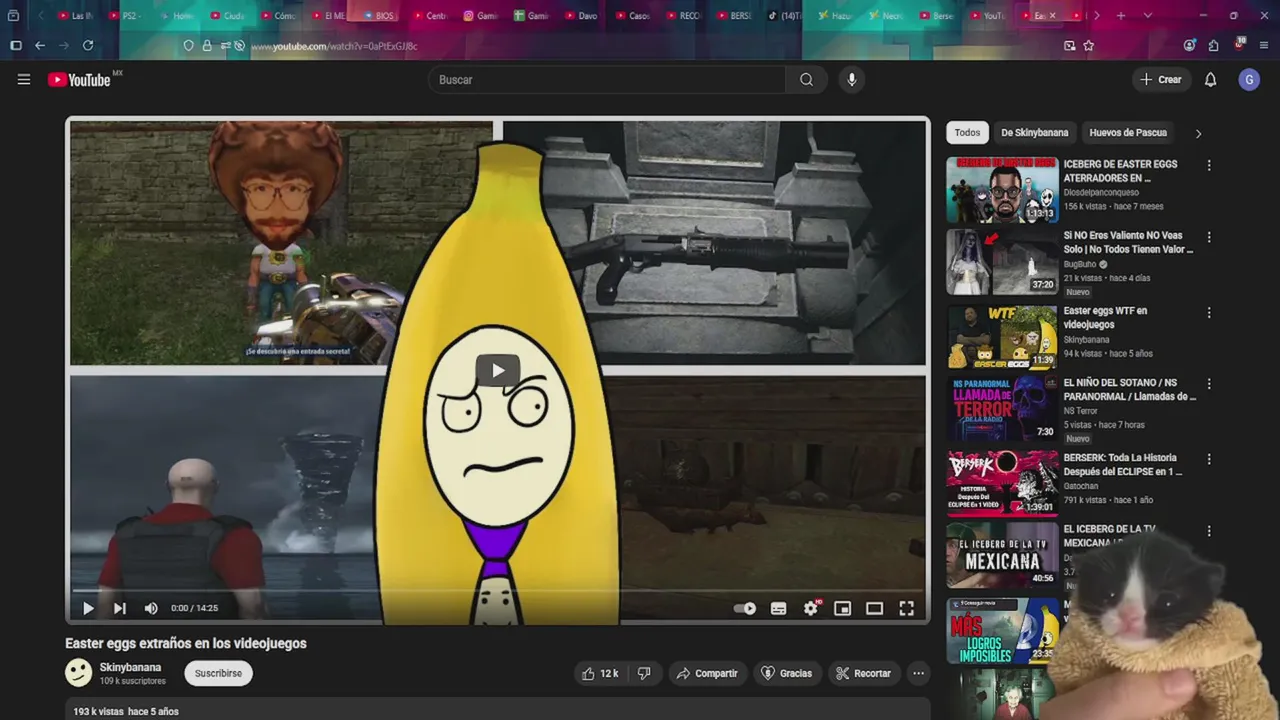
Task: Toggle subtitles in the player
Action: [x=779, y=608]
